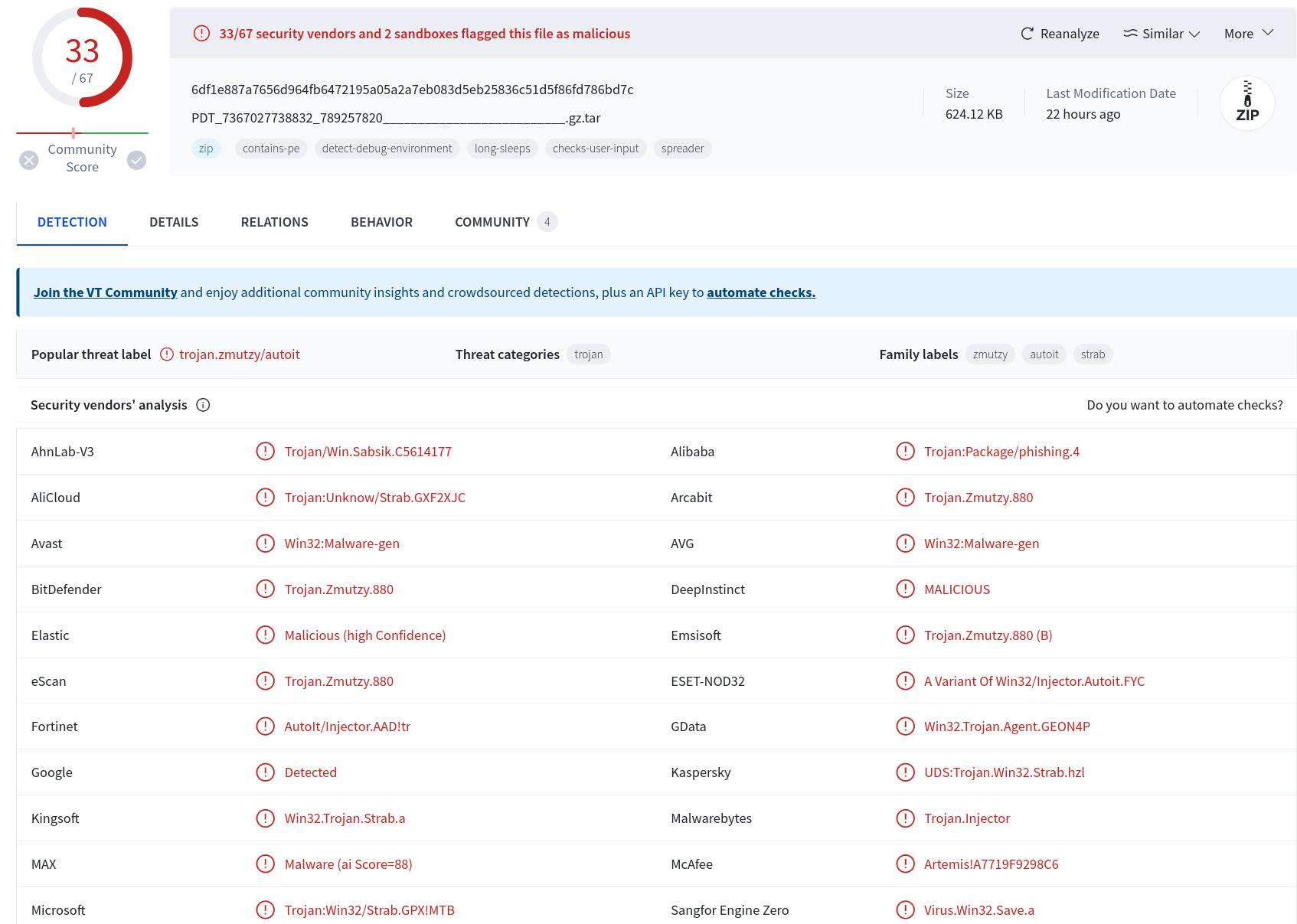This screenshot has width=1297, height=924.
Task: Click the Reanalyze refresh icon
Action: 1027,34
